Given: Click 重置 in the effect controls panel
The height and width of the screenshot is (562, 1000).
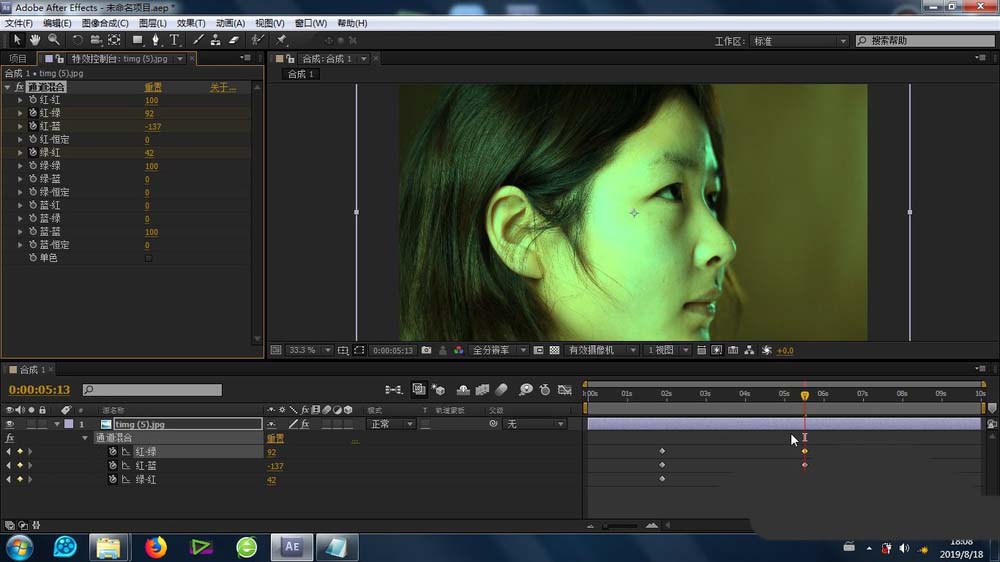Looking at the screenshot, I should coord(153,87).
